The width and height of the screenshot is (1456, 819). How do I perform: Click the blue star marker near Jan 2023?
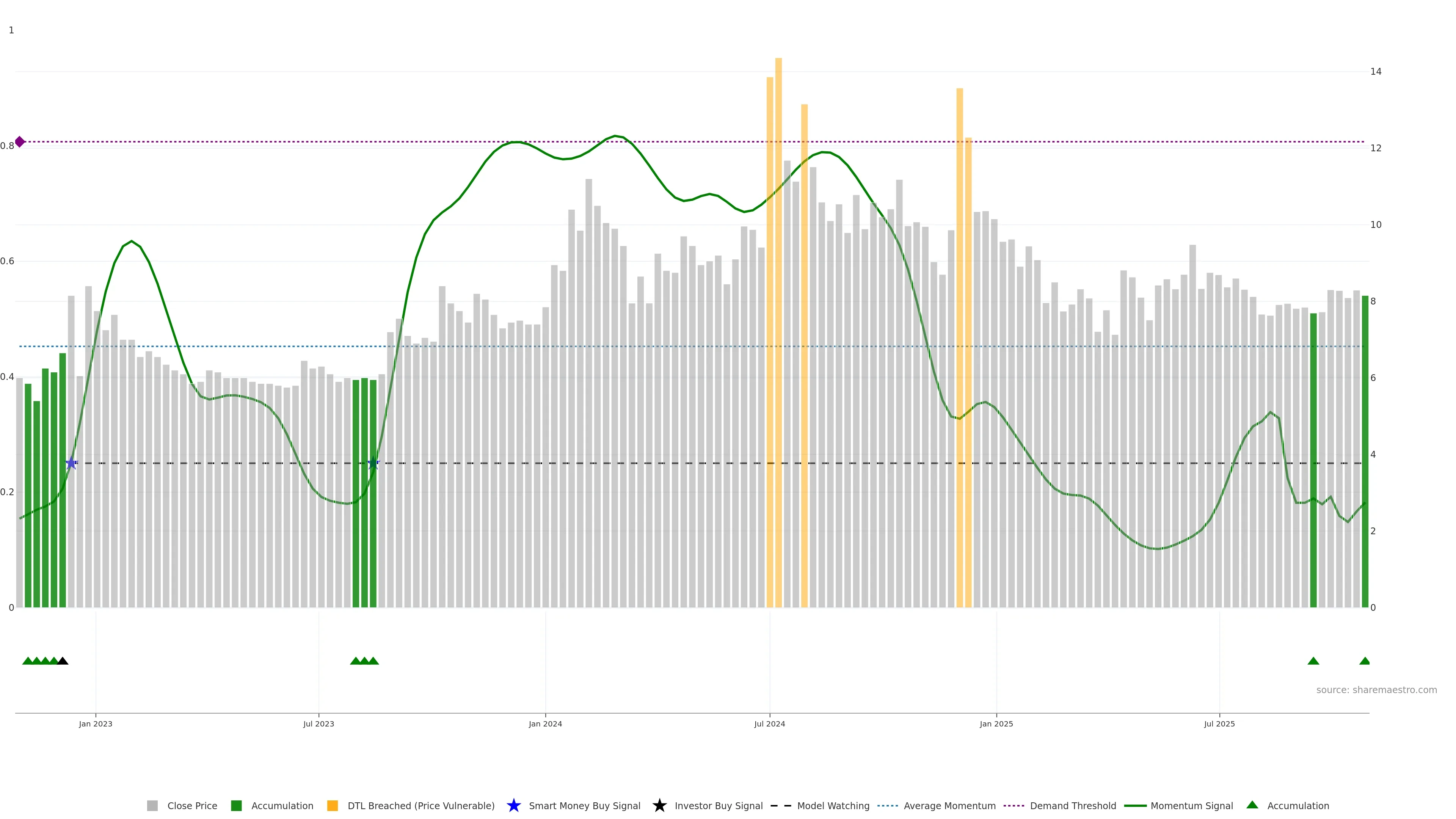[x=71, y=463]
